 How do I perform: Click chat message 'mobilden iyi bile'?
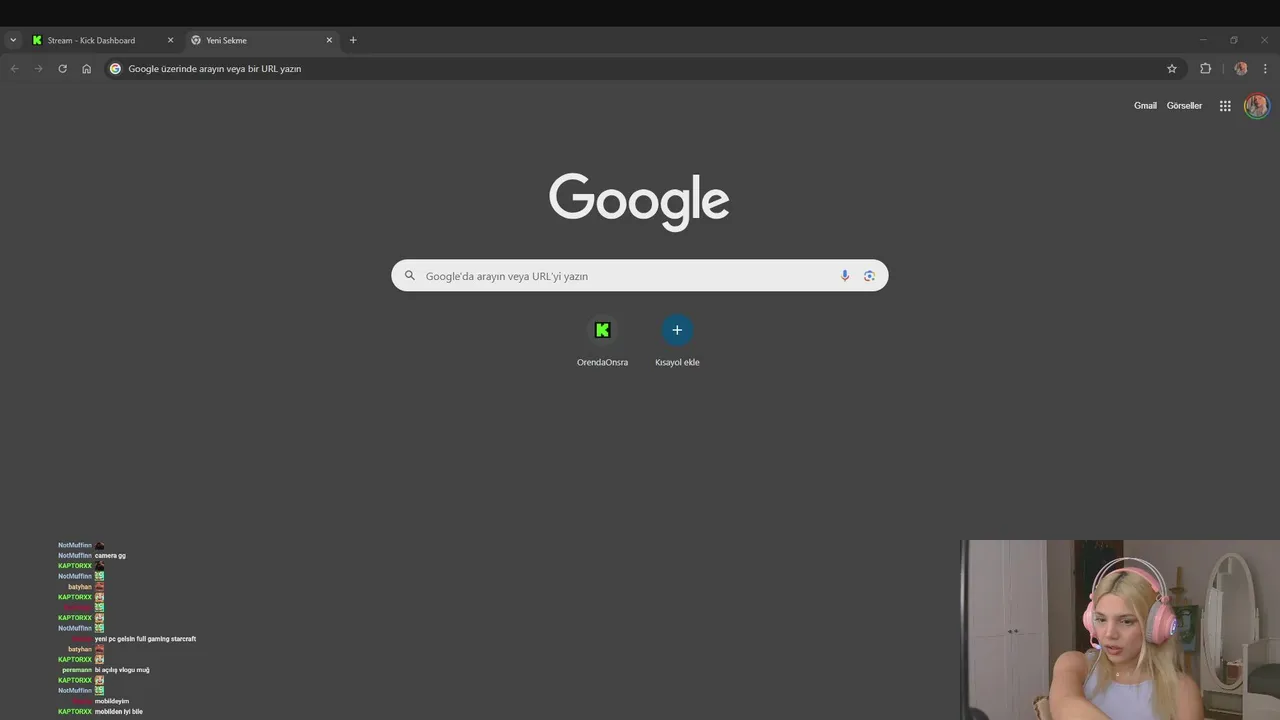[118, 712]
